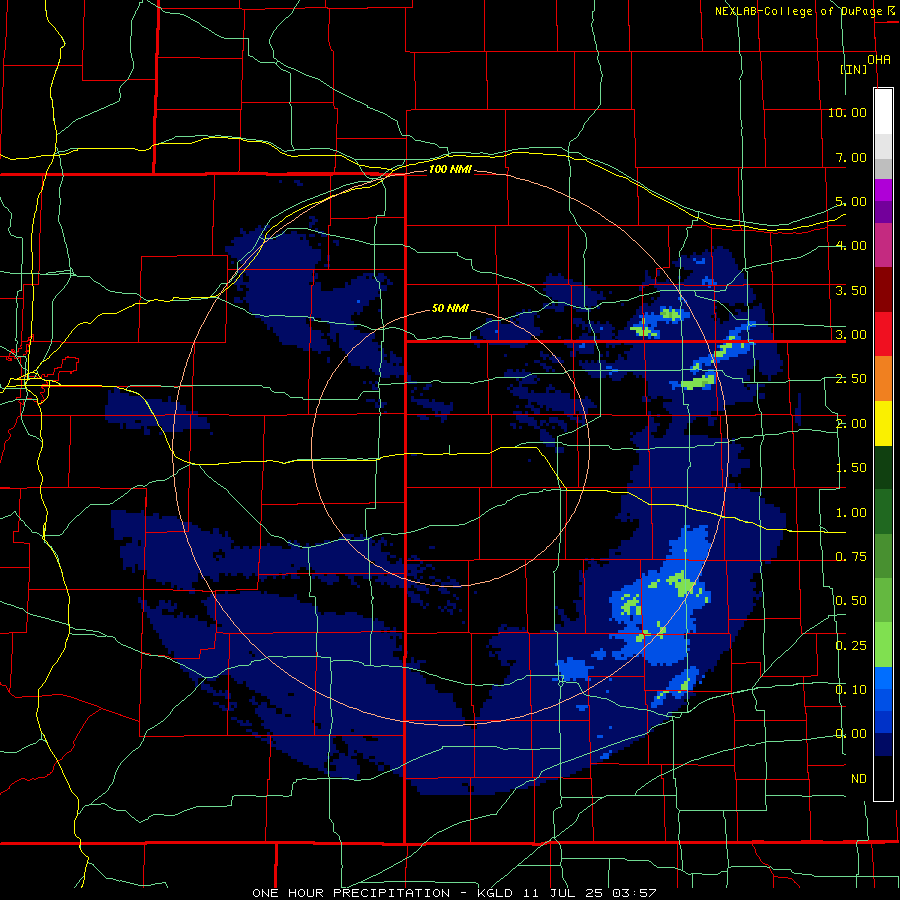Image resolution: width=900 pixels, height=900 pixels.
Task: Select the OHA product label
Action: pyautogui.click(x=879, y=60)
